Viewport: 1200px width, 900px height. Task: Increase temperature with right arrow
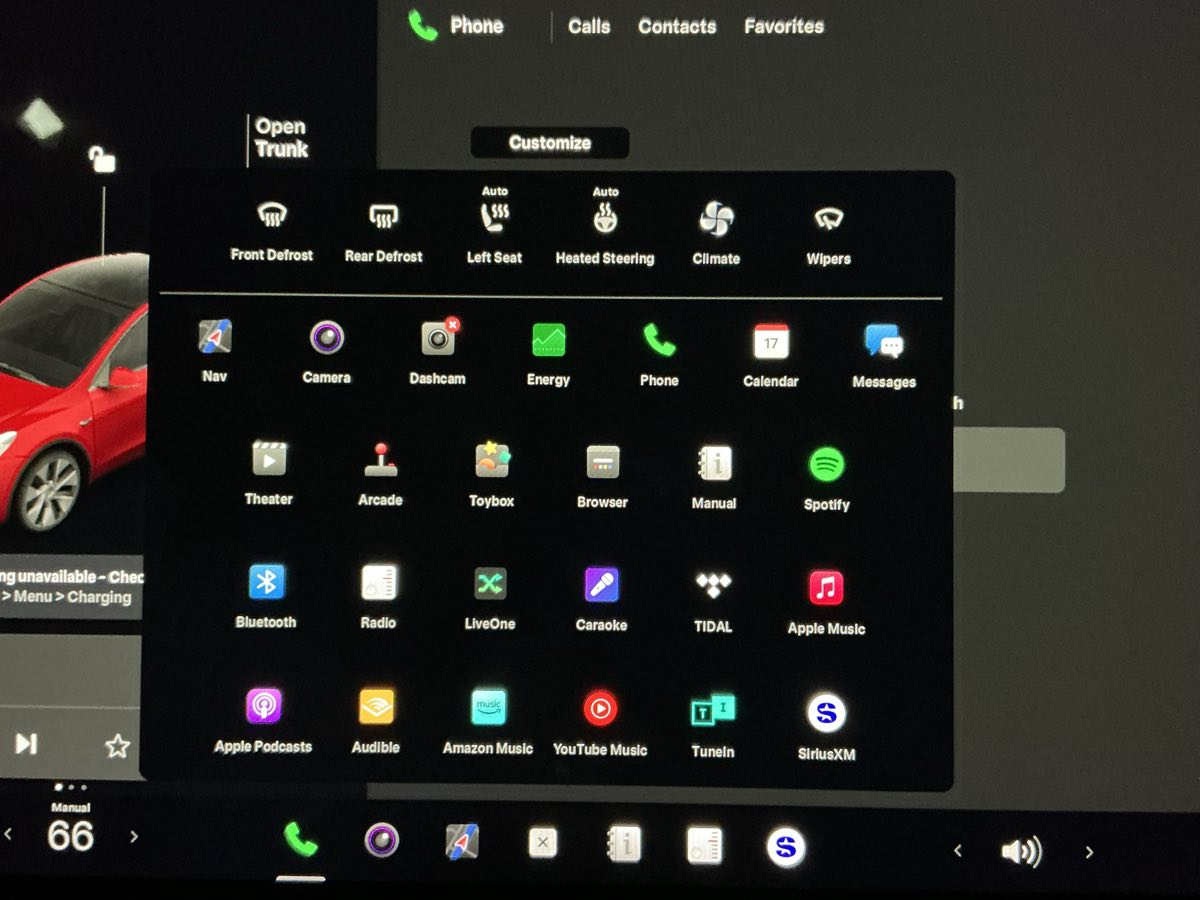coord(134,837)
